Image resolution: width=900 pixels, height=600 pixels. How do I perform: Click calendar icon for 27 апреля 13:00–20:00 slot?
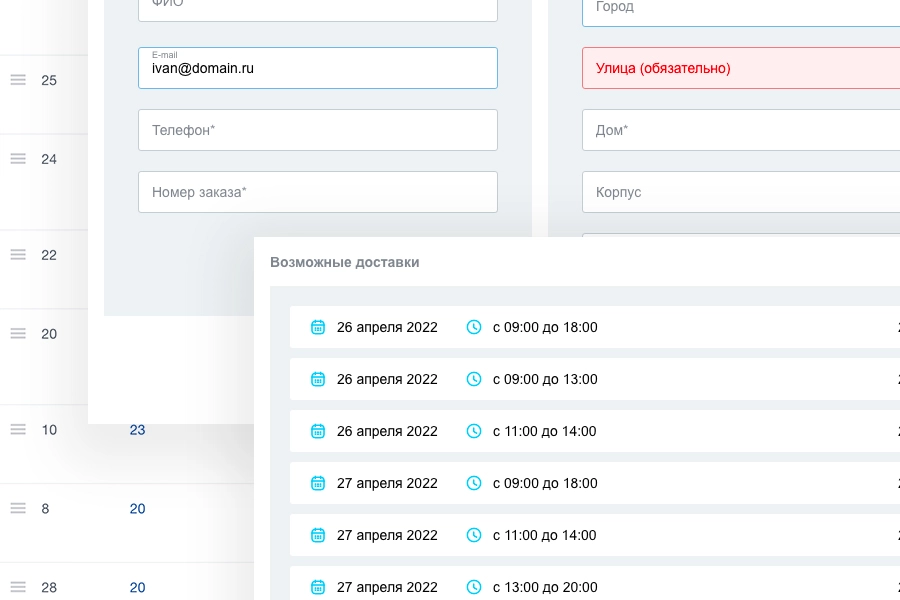pos(317,587)
